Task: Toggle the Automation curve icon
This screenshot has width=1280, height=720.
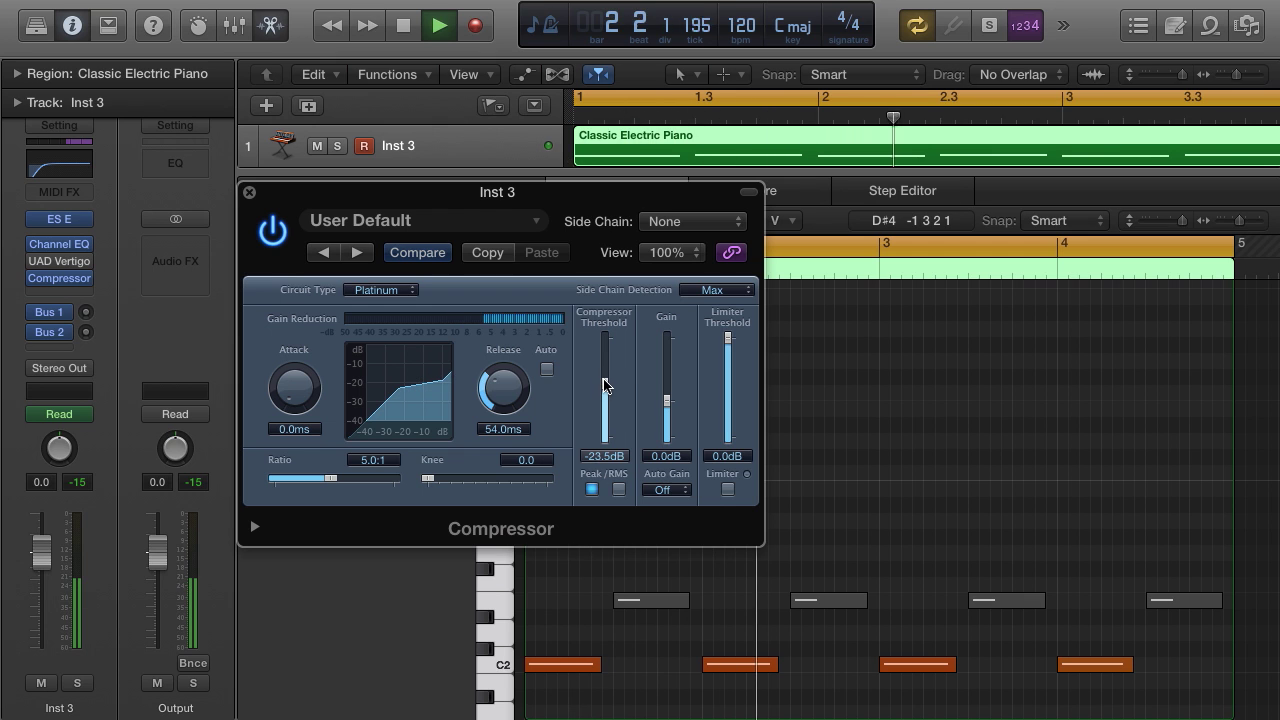Action: [524, 74]
